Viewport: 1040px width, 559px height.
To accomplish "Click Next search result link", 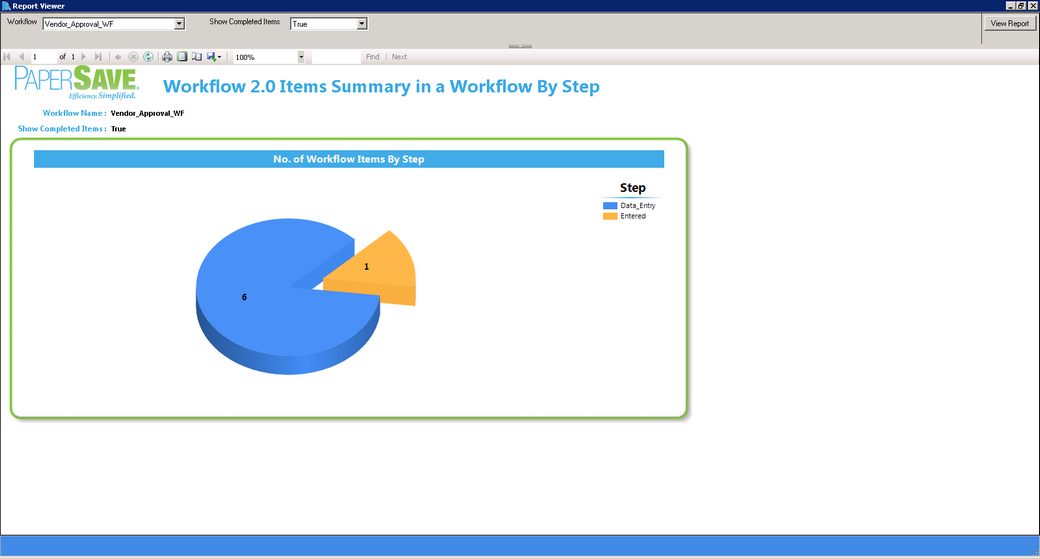I will point(399,57).
